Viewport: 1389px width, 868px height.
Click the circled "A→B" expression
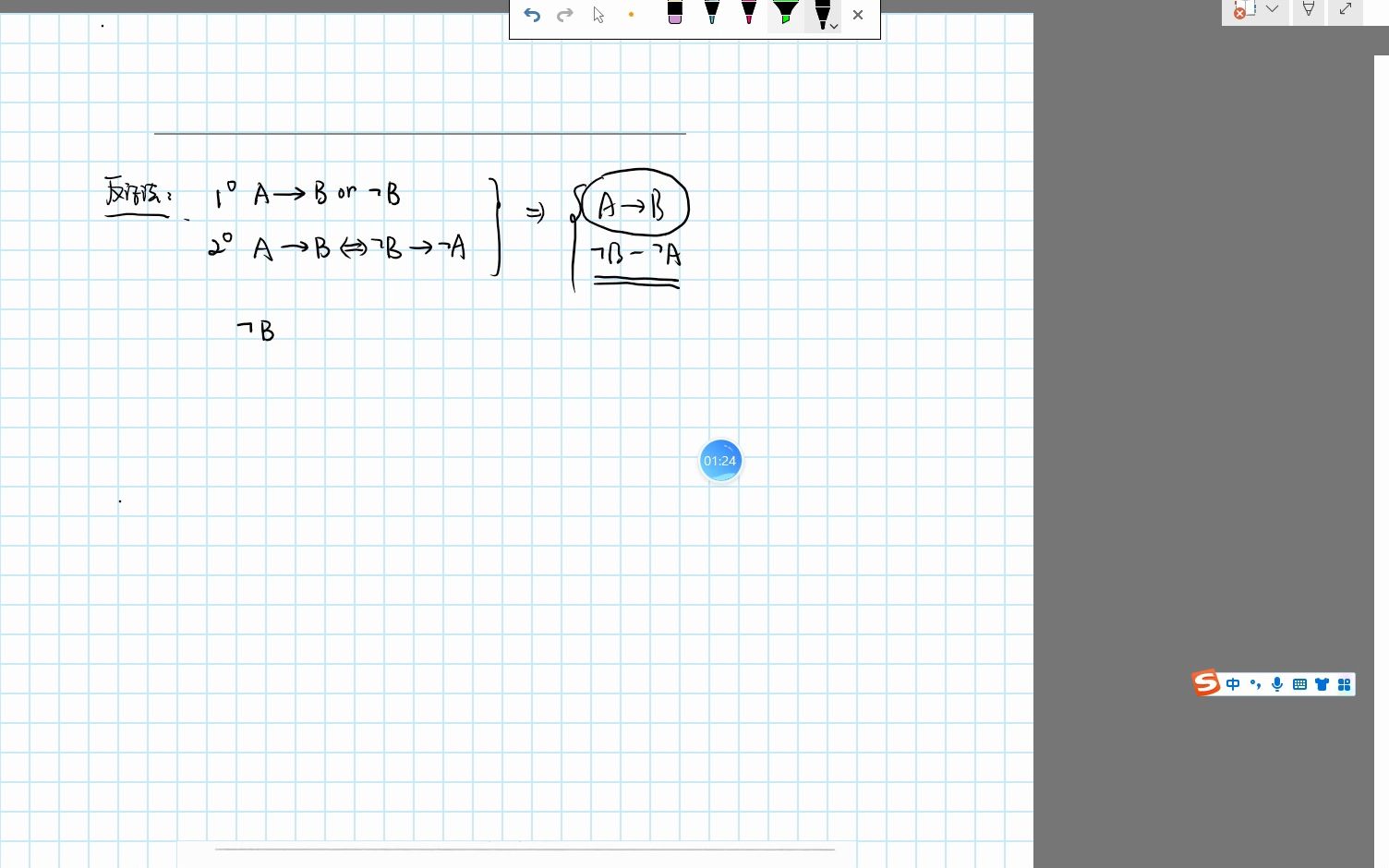pyautogui.click(x=635, y=202)
